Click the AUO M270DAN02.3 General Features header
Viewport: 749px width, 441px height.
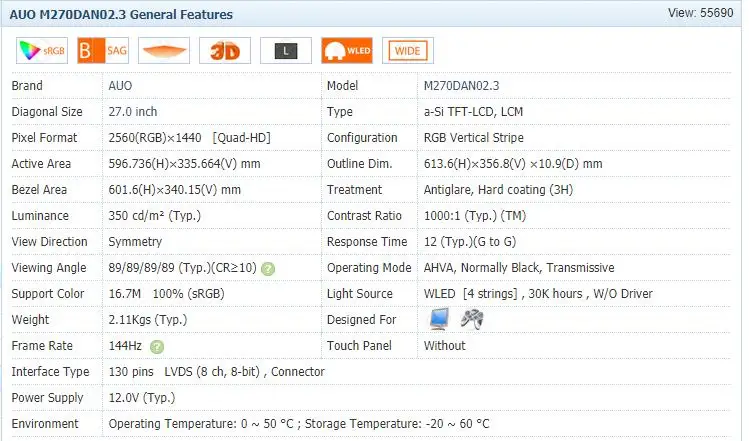point(121,15)
